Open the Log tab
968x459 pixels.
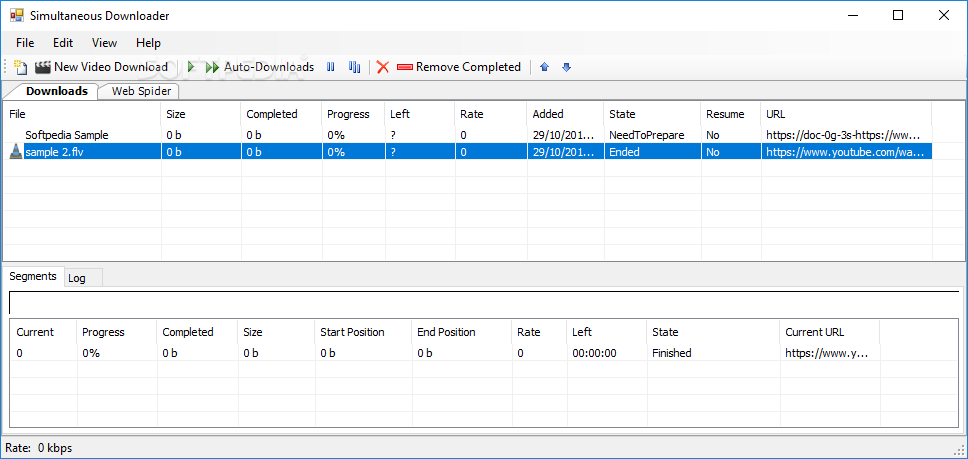(77, 278)
